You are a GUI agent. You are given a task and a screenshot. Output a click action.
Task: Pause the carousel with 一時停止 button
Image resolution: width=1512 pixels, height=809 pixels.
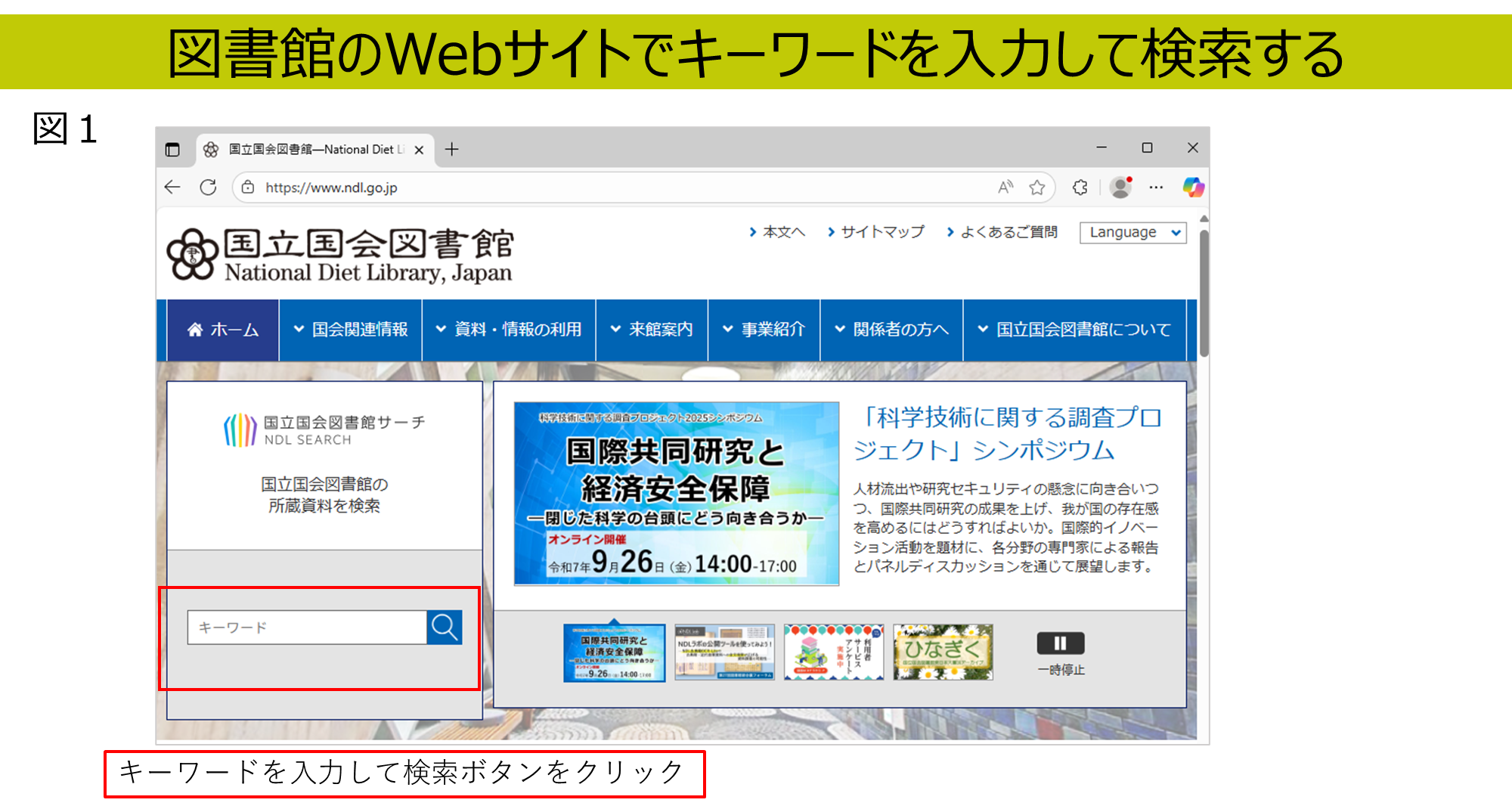[1060, 644]
